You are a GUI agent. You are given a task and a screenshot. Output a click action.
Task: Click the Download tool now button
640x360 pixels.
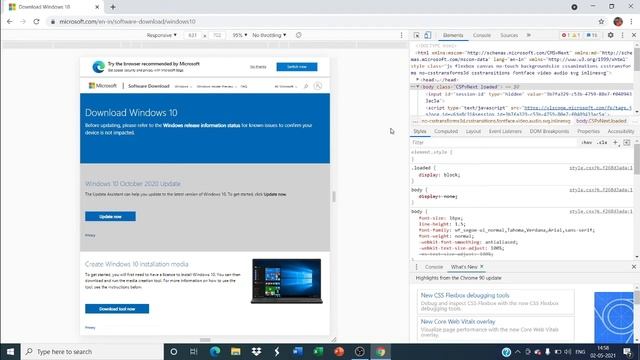pos(117,309)
